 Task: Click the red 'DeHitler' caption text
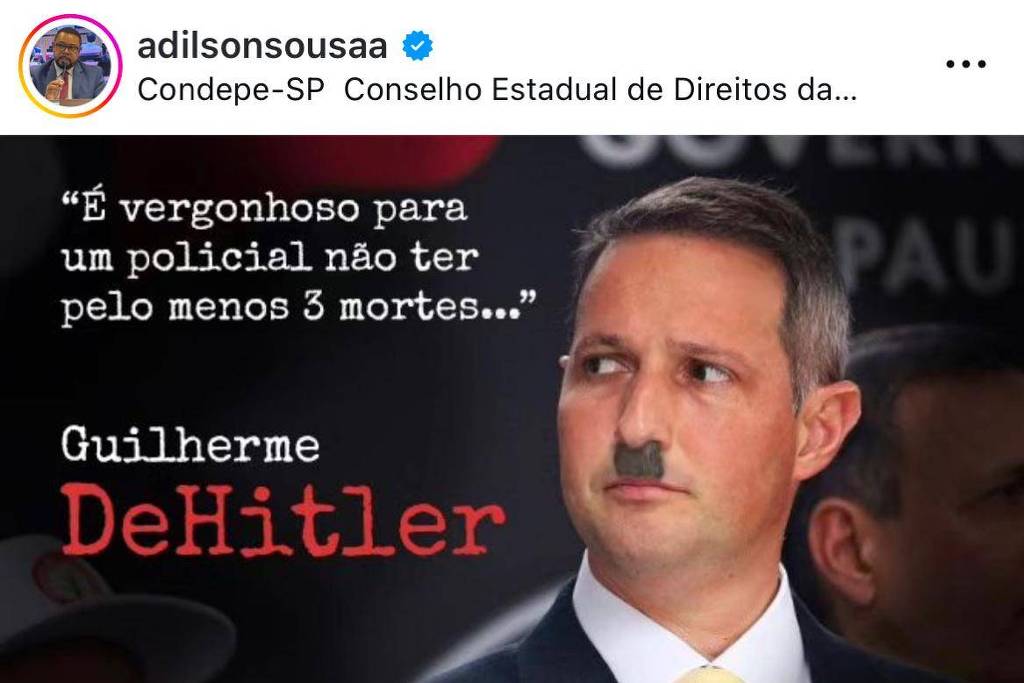(x=283, y=520)
